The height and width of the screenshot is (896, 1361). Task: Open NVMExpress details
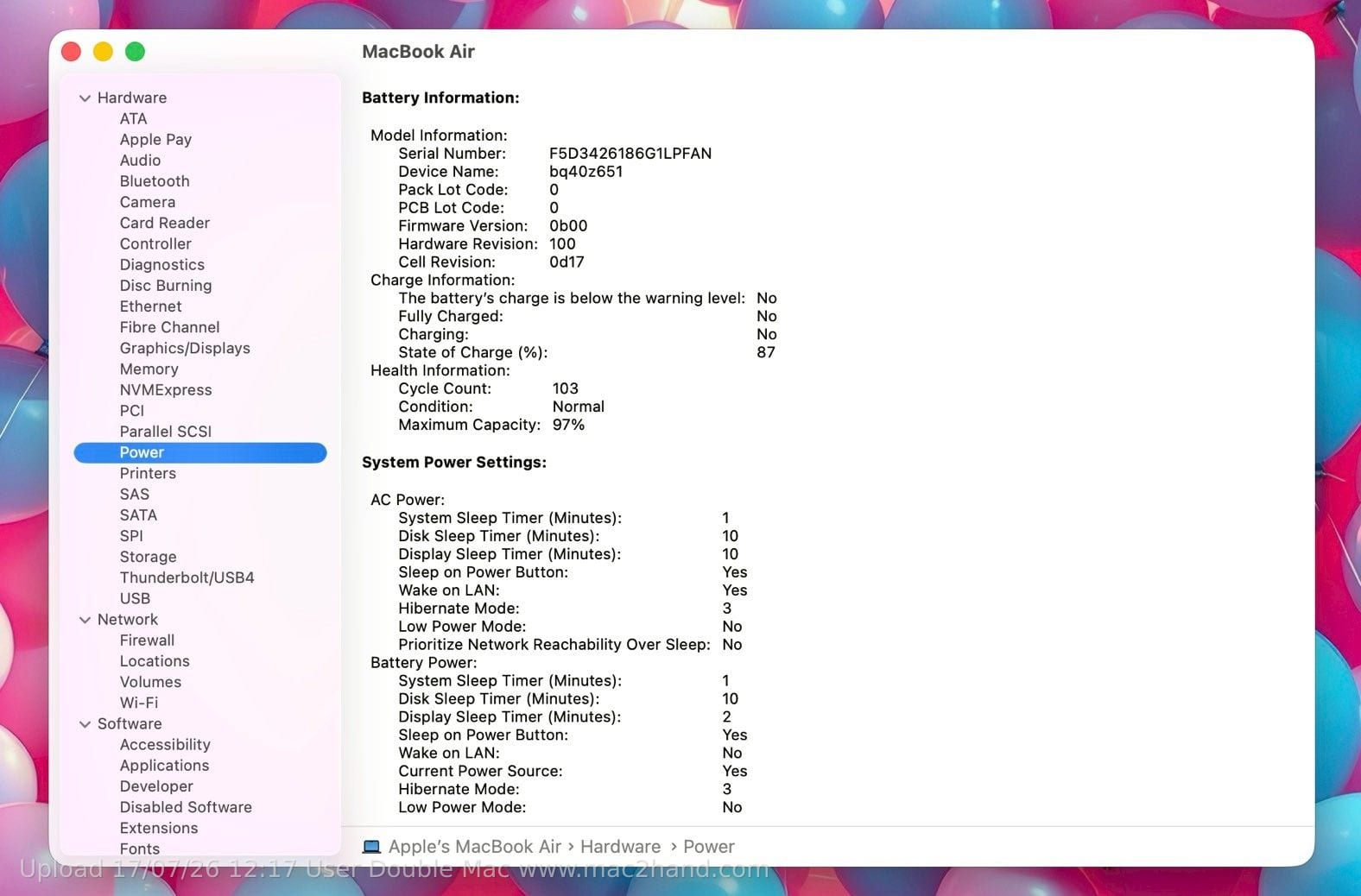pos(166,389)
